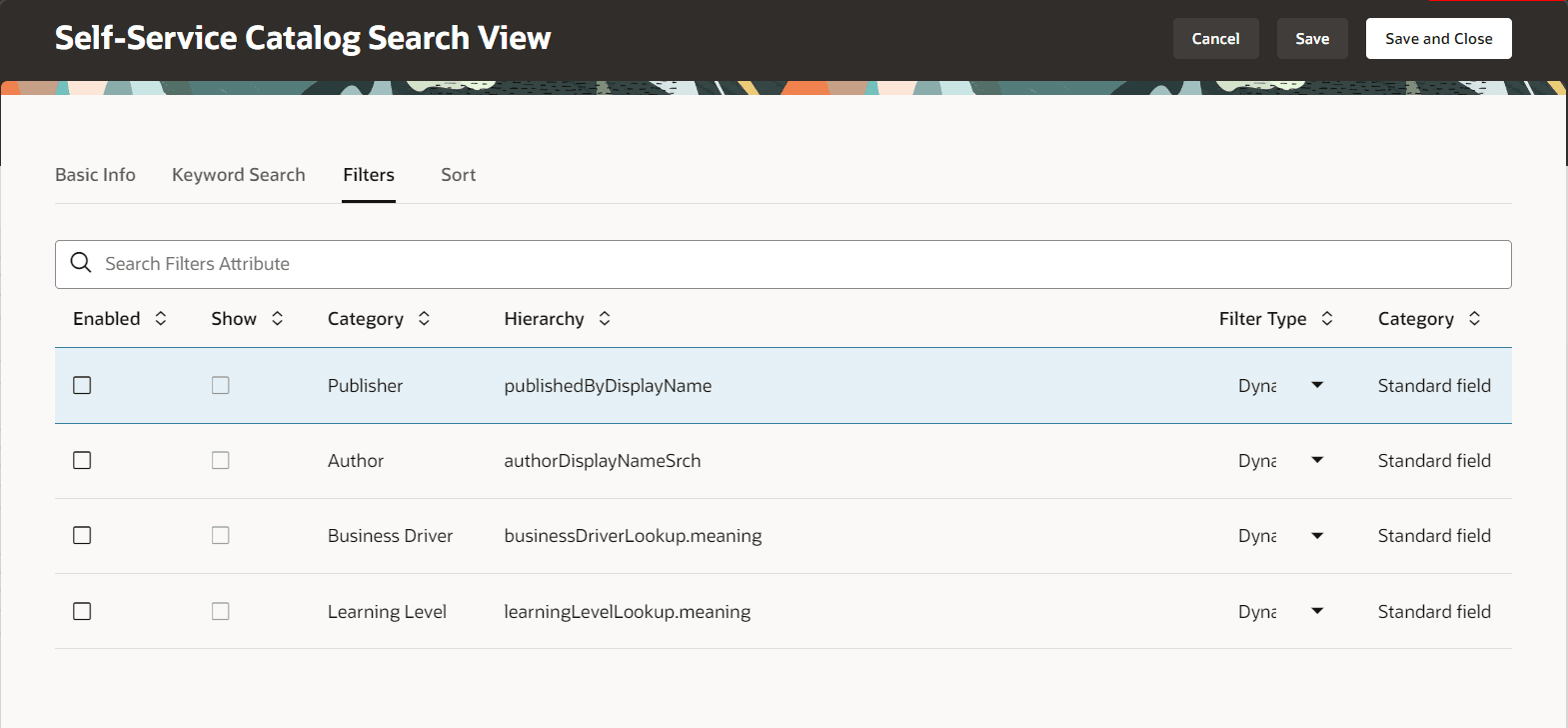Sort by the Enabled column arrows
1568x728 pixels.
pos(161,318)
